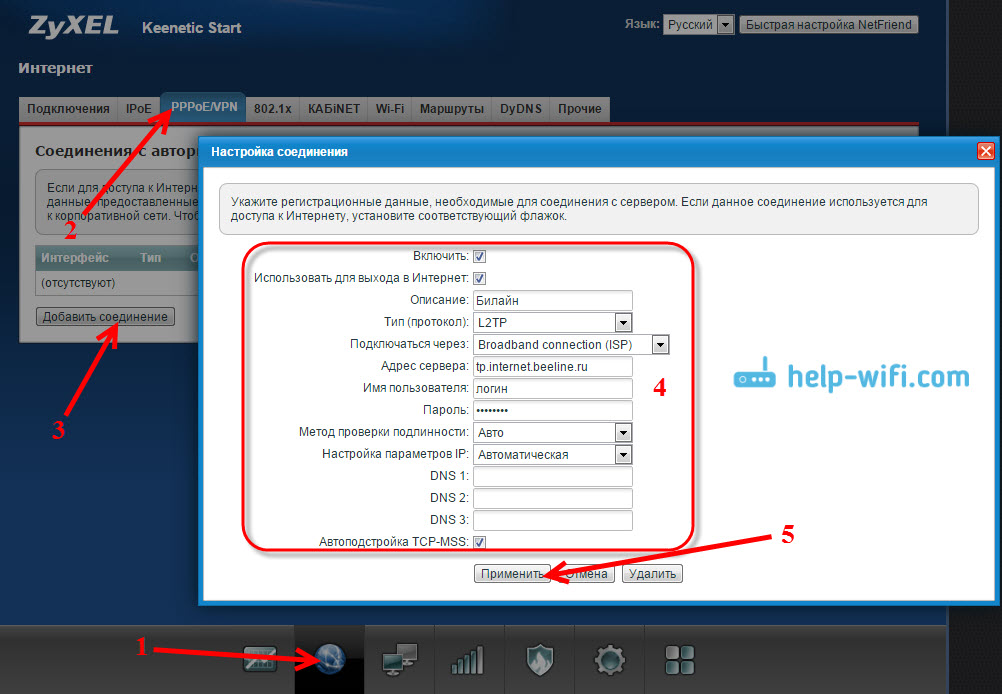Open the home network computers icon

(400, 660)
